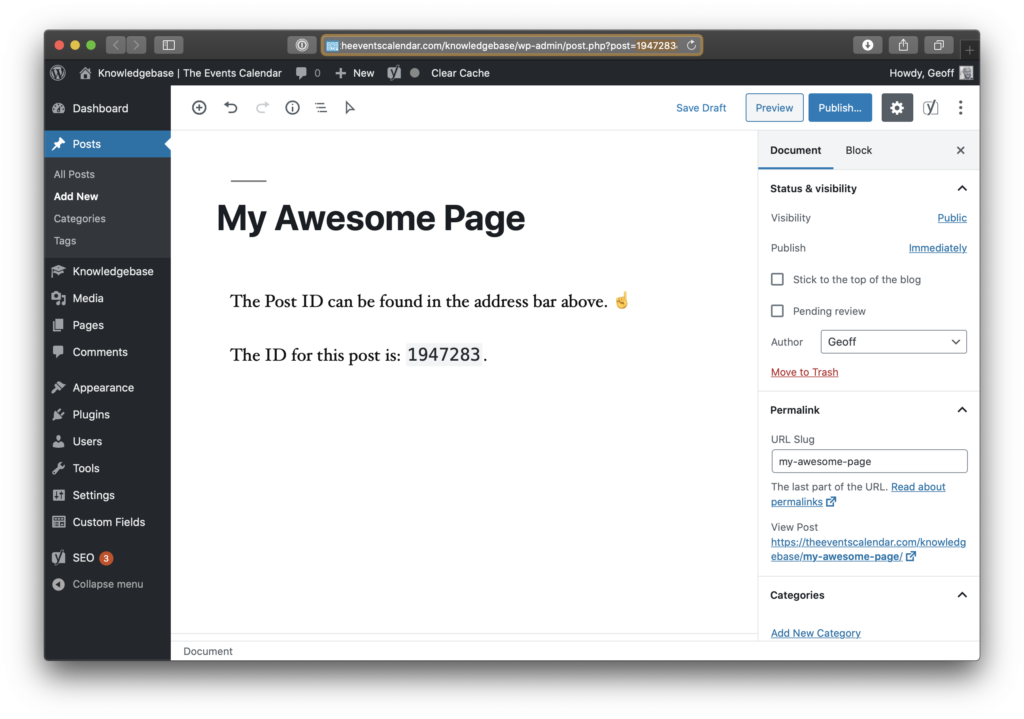1024x719 pixels.
Task: Click Collapse menu in the sidebar
Action: [108, 584]
